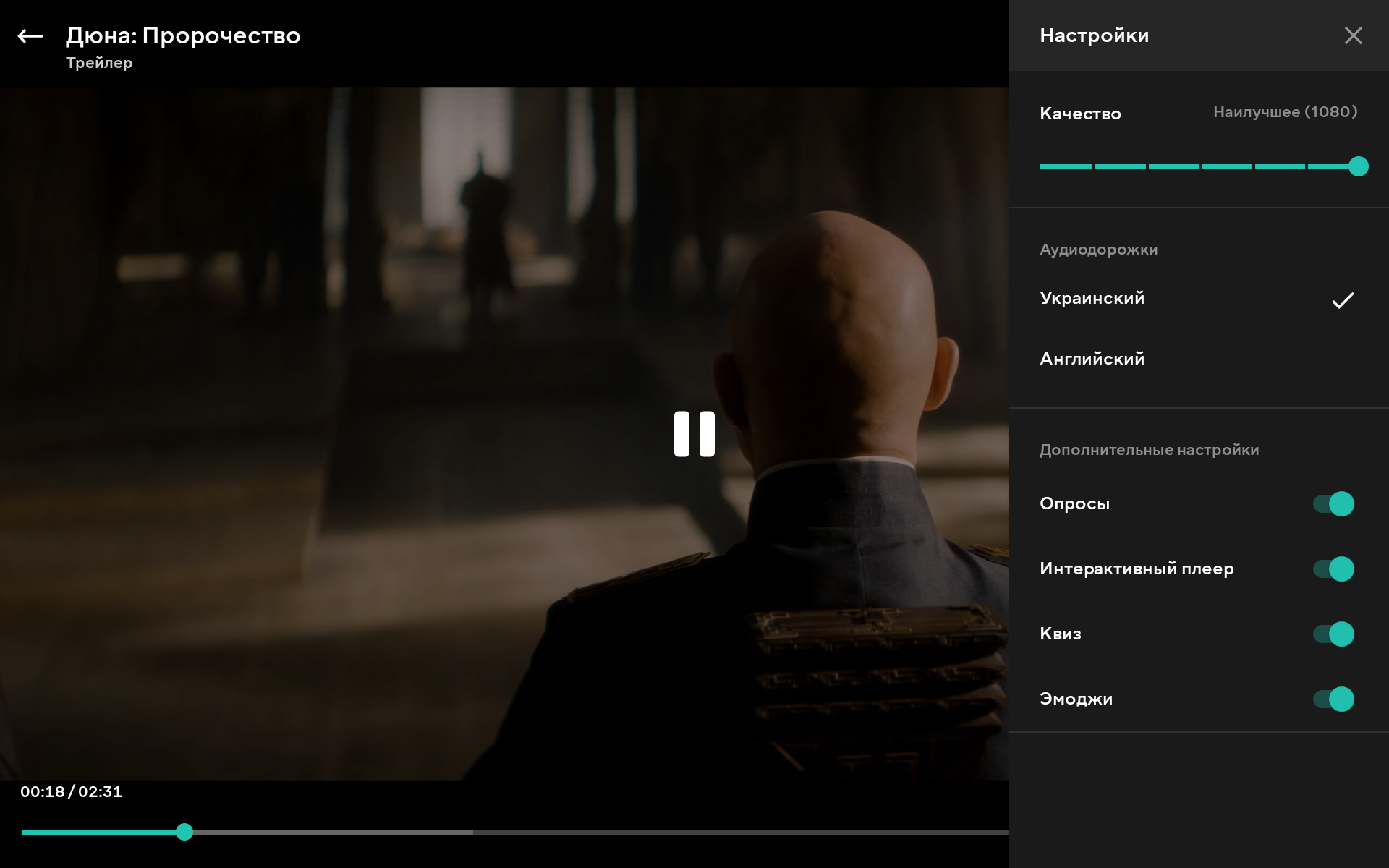The height and width of the screenshot is (868, 1389).
Task: Select the Украинский audio track
Action: pos(1092,299)
